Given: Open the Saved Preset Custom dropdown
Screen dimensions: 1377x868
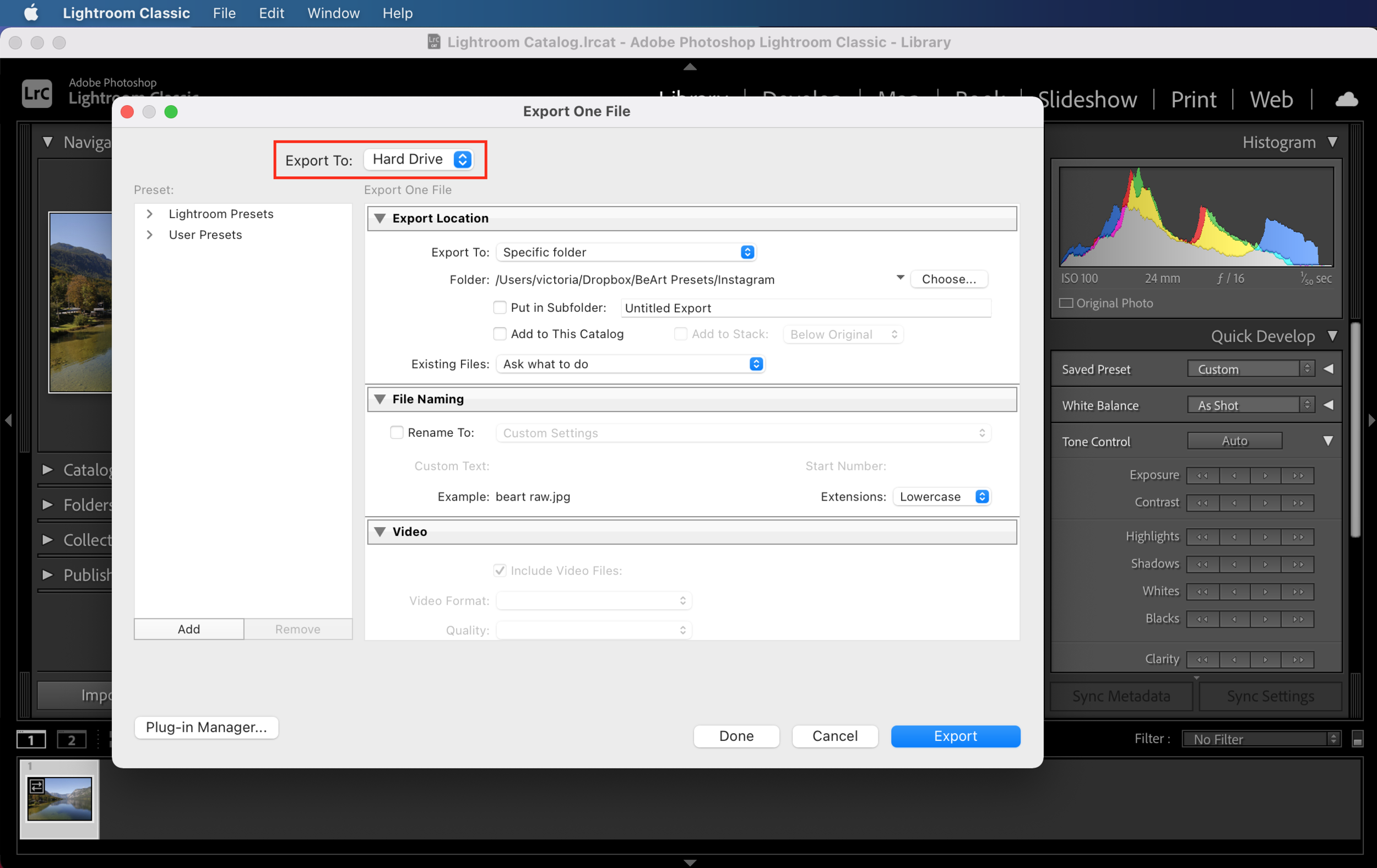Looking at the screenshot, I should pyautogui.click(x=1251, y=369).
